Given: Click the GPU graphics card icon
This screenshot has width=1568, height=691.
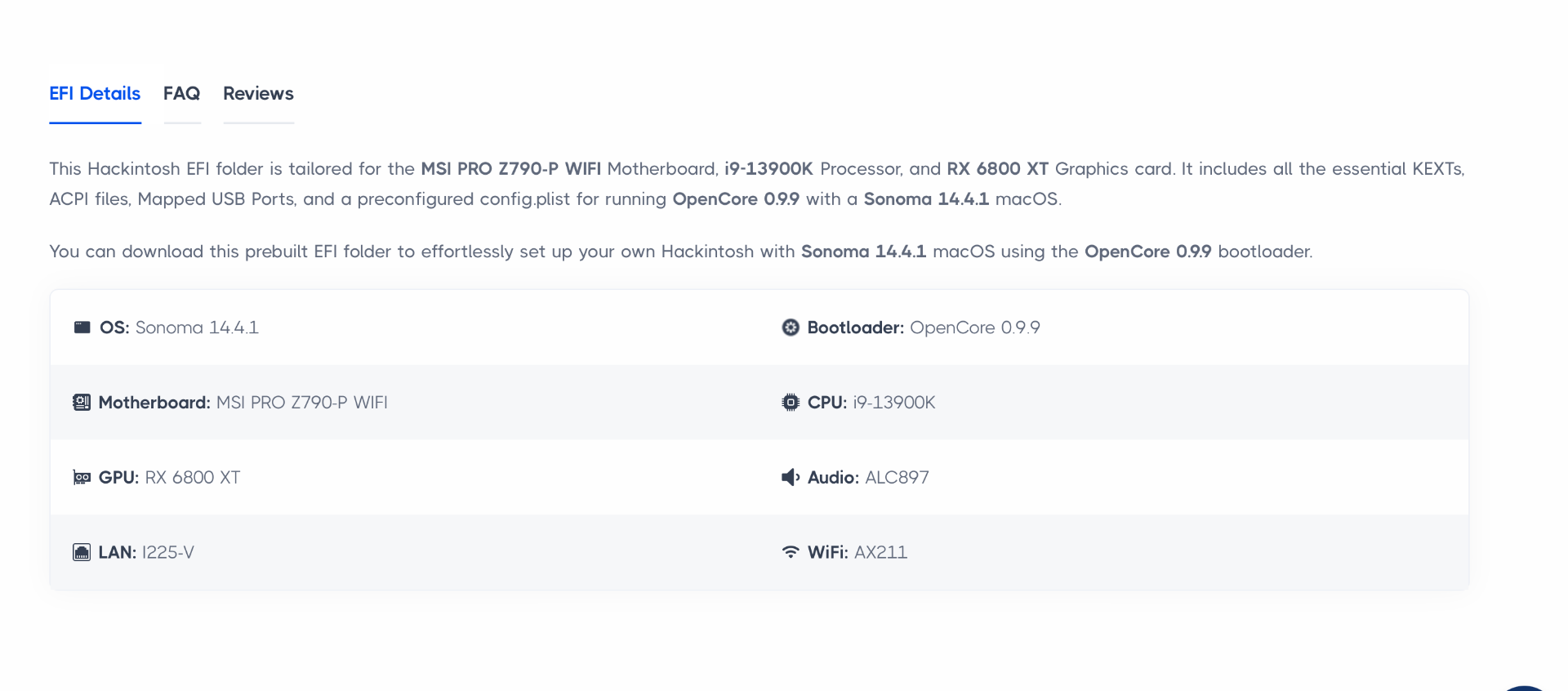Looking at the screenshot, I should click(82, 478).
